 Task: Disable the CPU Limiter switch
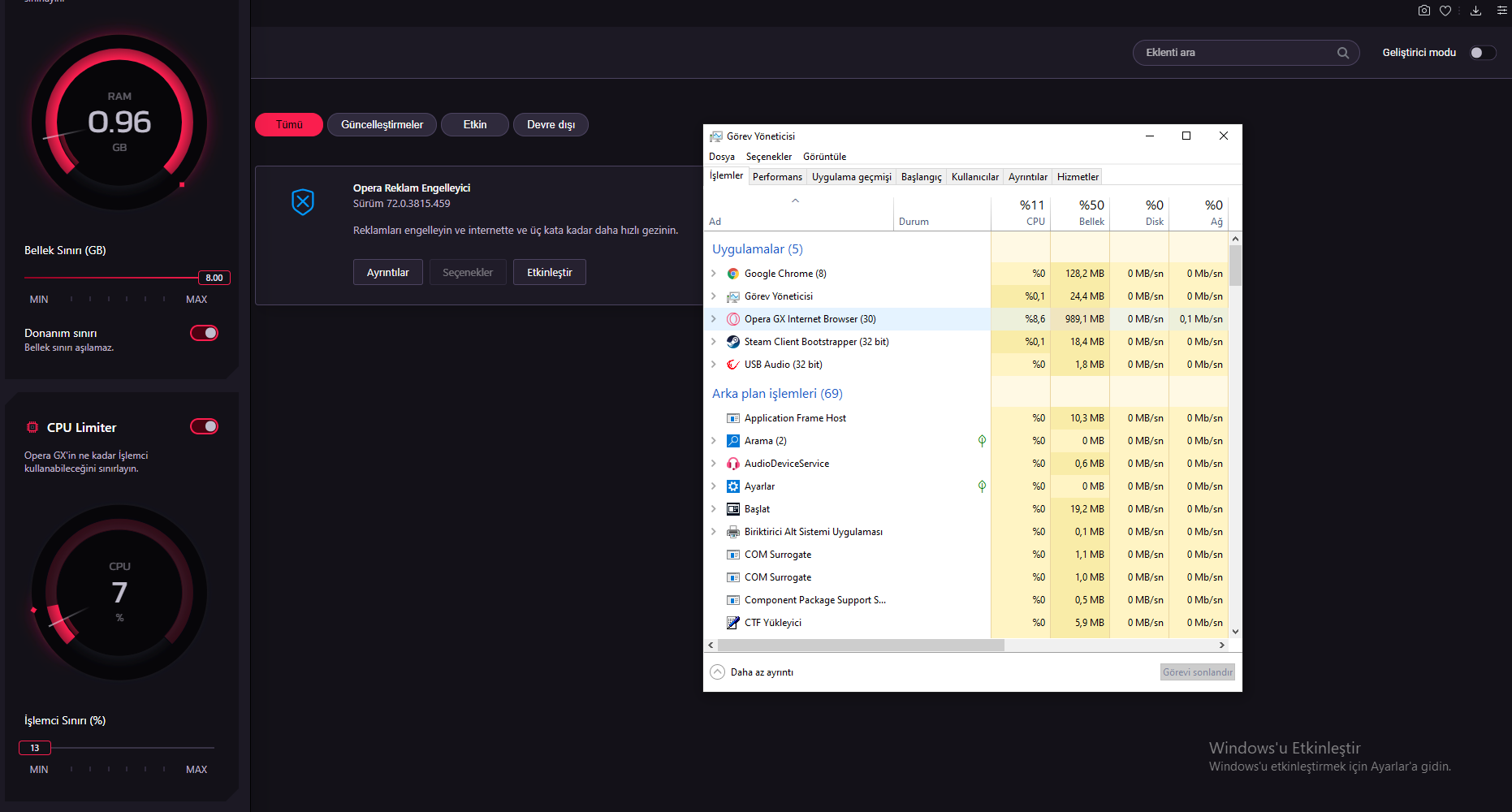pos(205,426)
